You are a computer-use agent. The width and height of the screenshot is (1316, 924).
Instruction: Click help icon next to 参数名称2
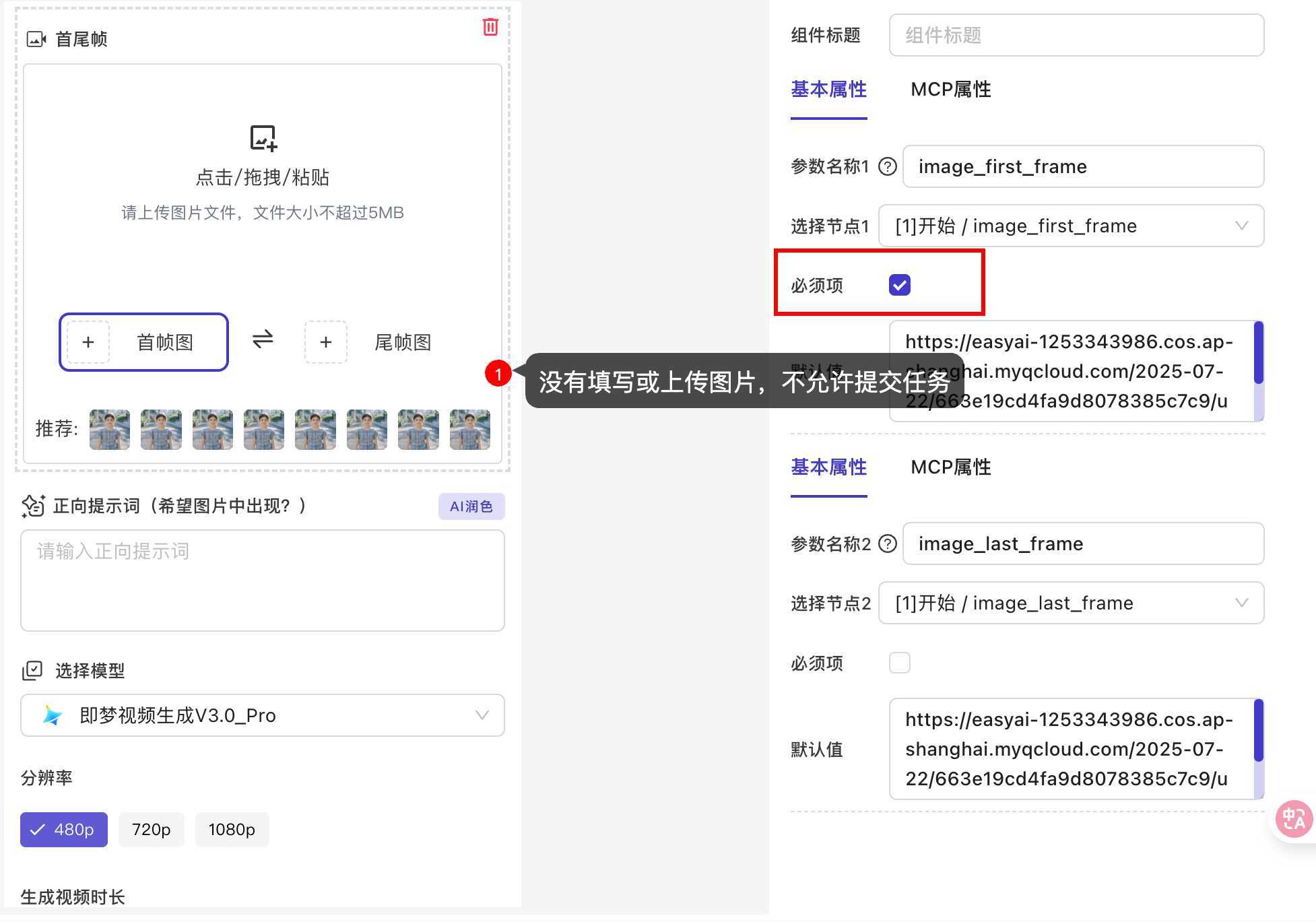point(888,543)
